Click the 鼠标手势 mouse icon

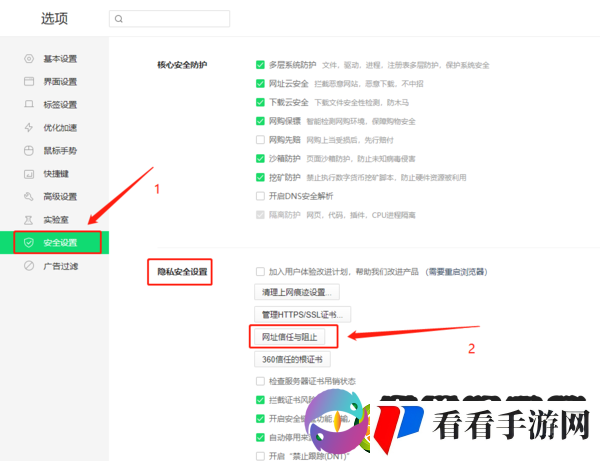click(29, 151)
